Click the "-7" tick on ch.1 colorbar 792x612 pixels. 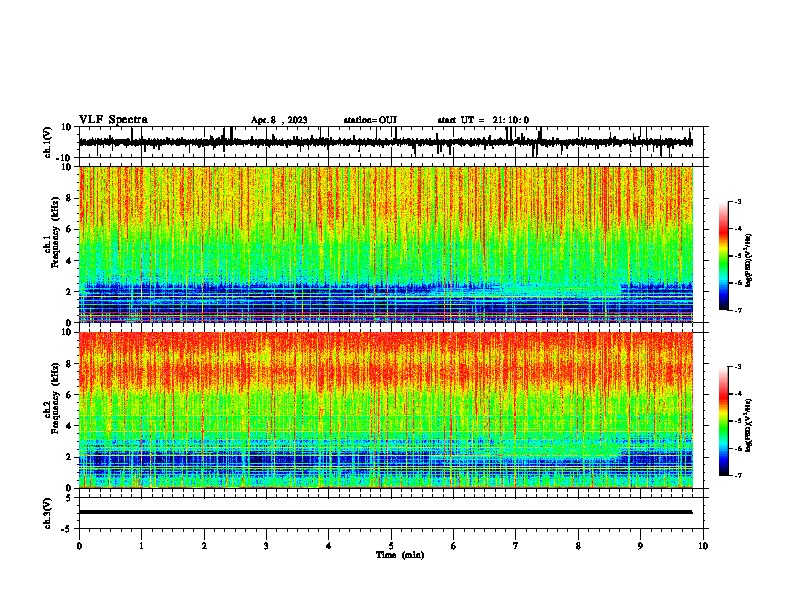click(x=737, y=310)
